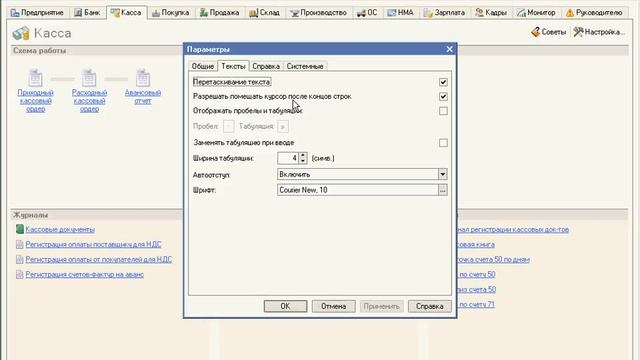640x360 pixels.
Task: Open Регистрация оплаты от покупателей для НДС link
Action: point(98,260)
